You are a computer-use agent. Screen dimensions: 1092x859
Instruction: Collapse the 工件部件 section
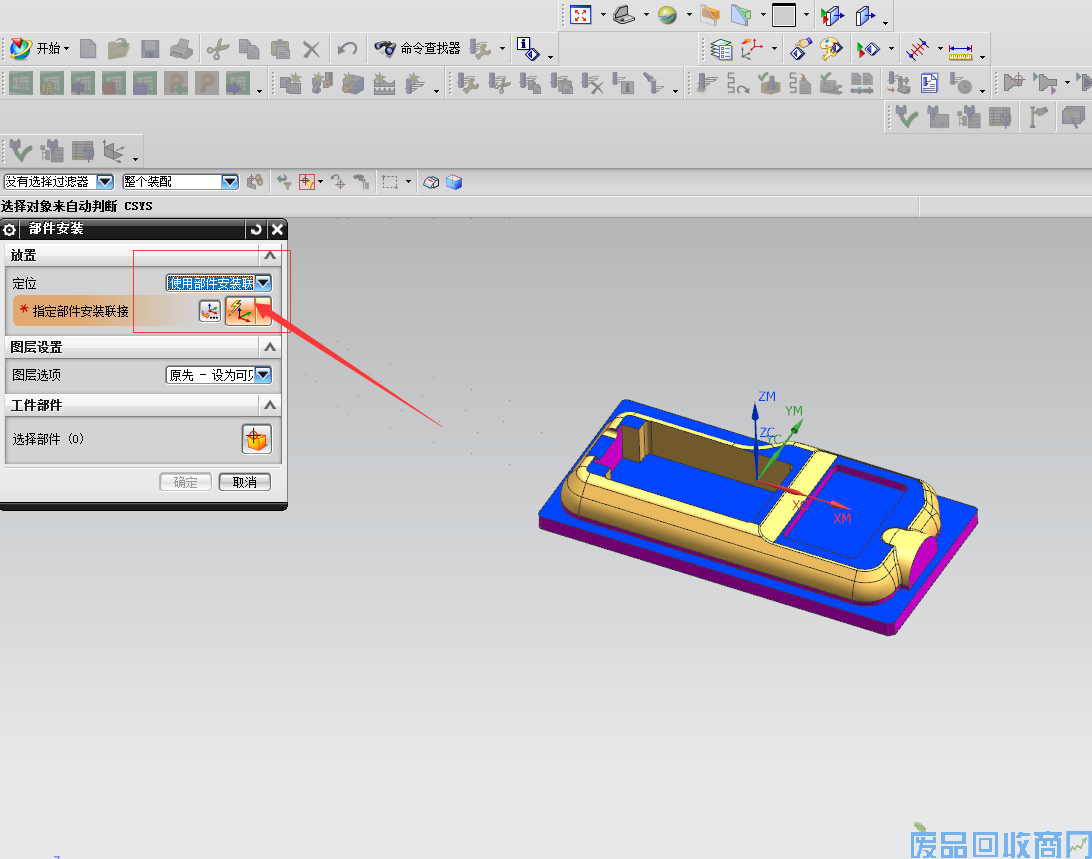[269, 405]
